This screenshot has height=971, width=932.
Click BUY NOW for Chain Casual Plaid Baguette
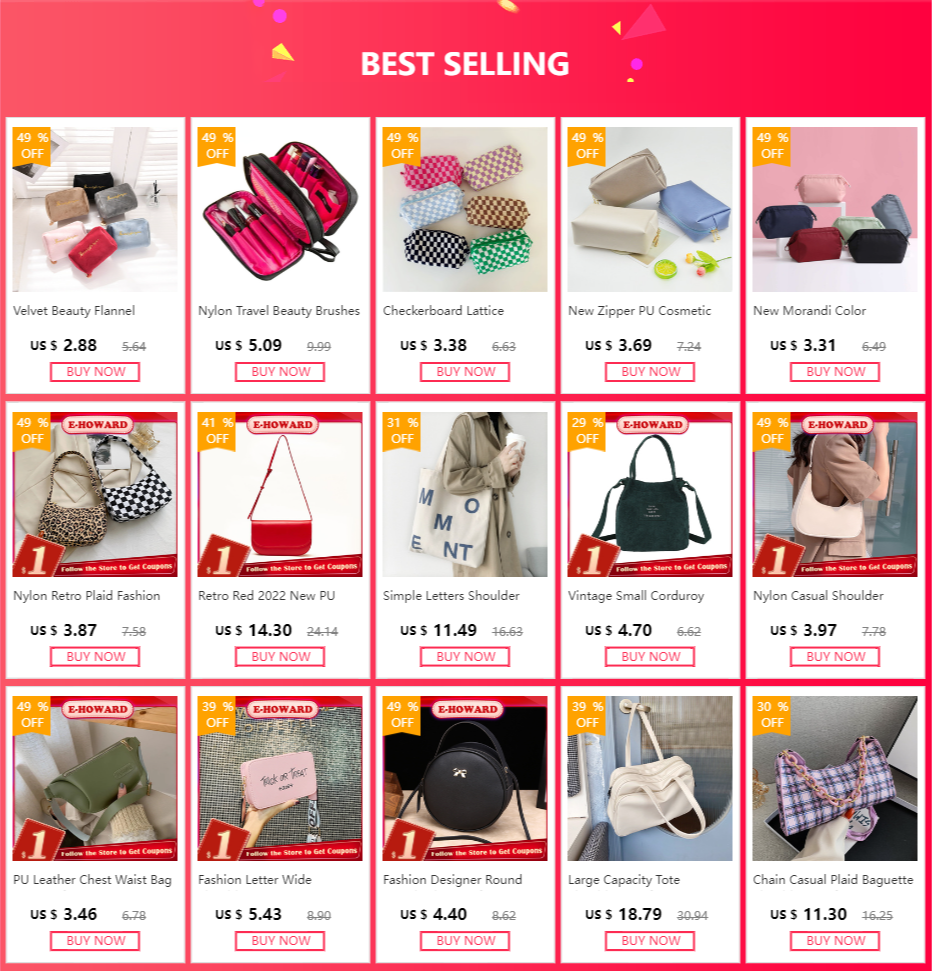(x=835, y=941)
